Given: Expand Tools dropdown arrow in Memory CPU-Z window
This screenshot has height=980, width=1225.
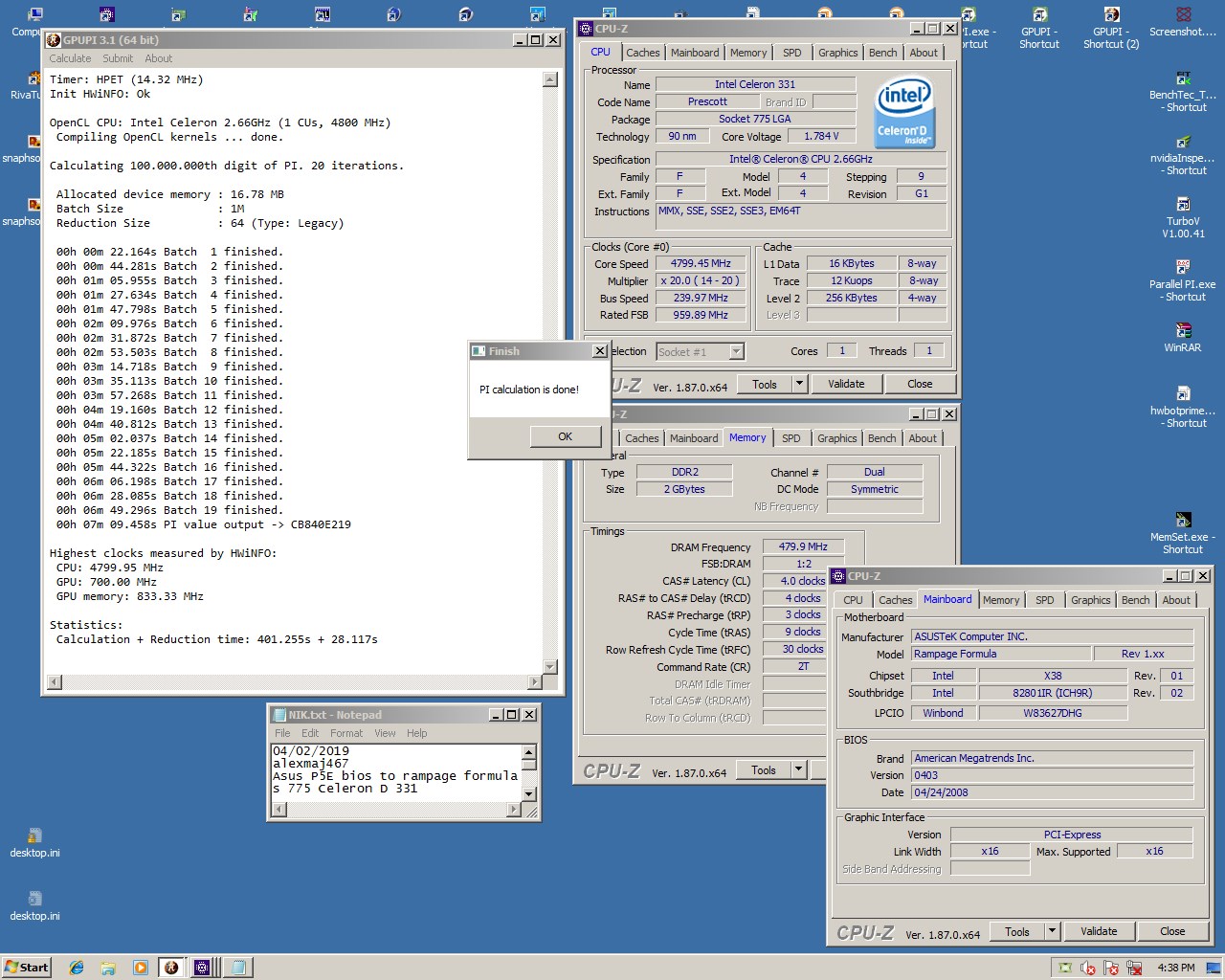Looking at the screenshot, I should coord(798,770).
